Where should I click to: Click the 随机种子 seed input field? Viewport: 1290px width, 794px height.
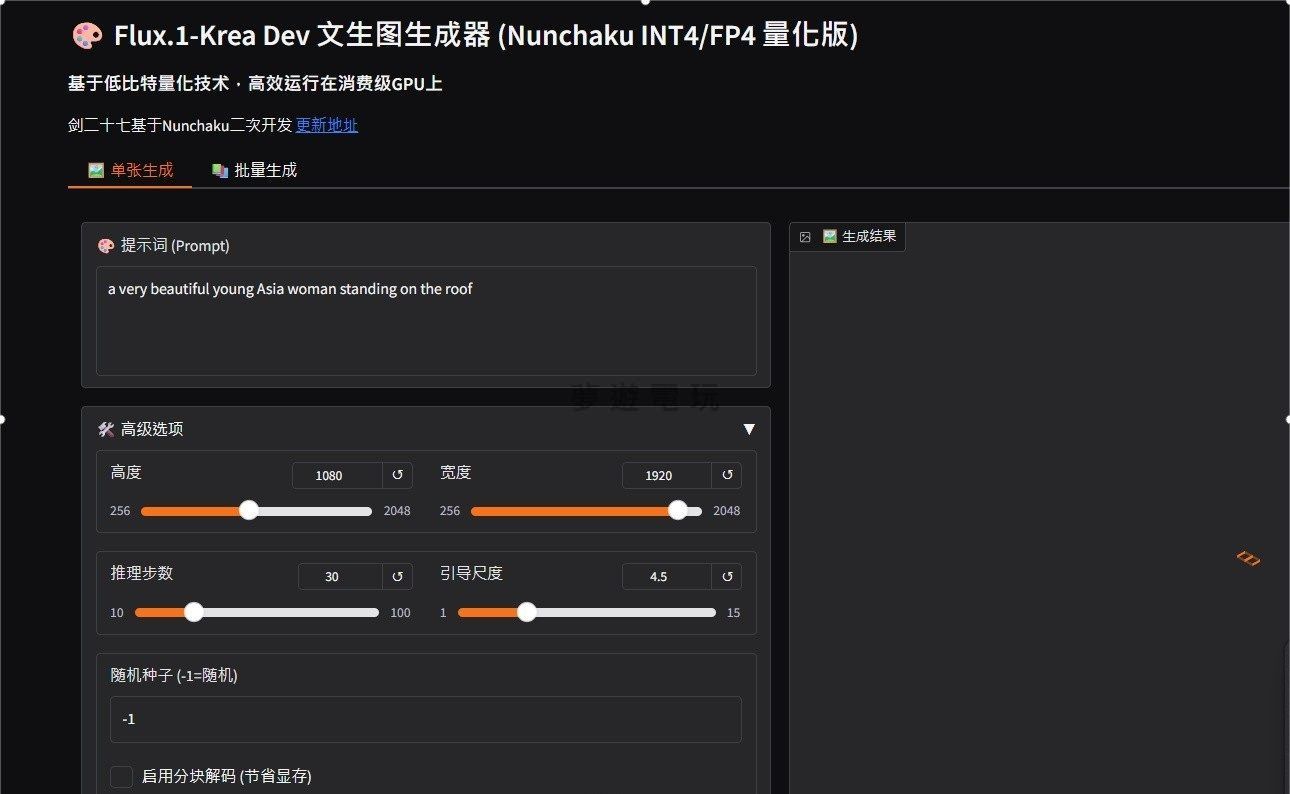tap(426, 719)
